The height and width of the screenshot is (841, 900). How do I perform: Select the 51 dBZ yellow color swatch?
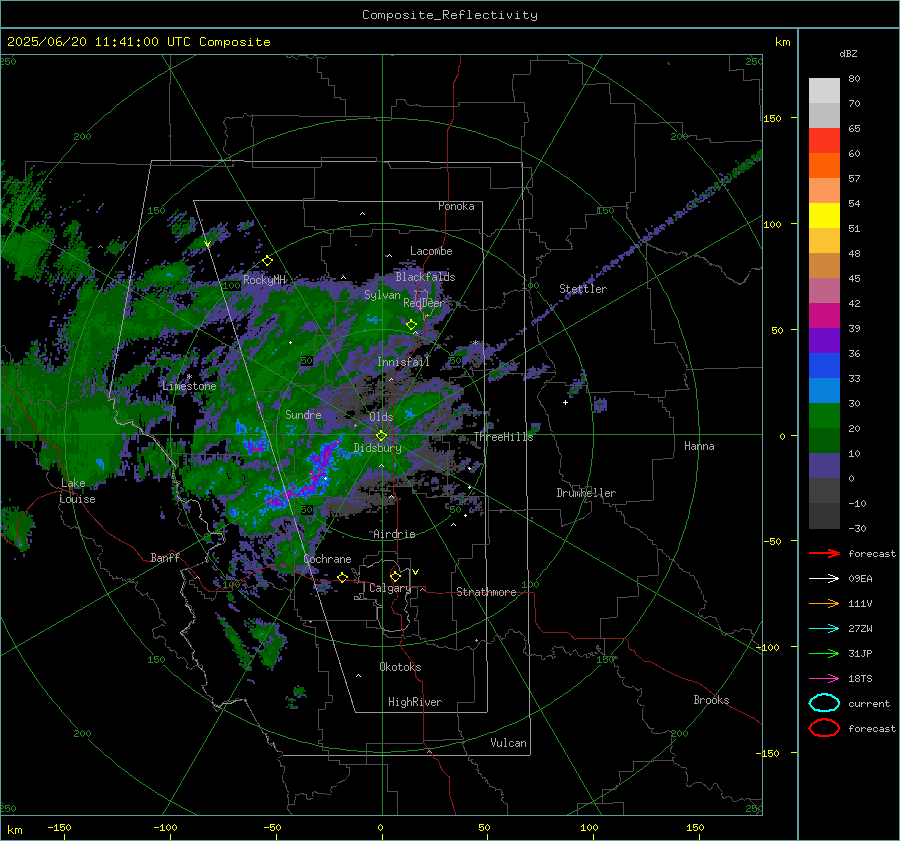click(824, 215)
